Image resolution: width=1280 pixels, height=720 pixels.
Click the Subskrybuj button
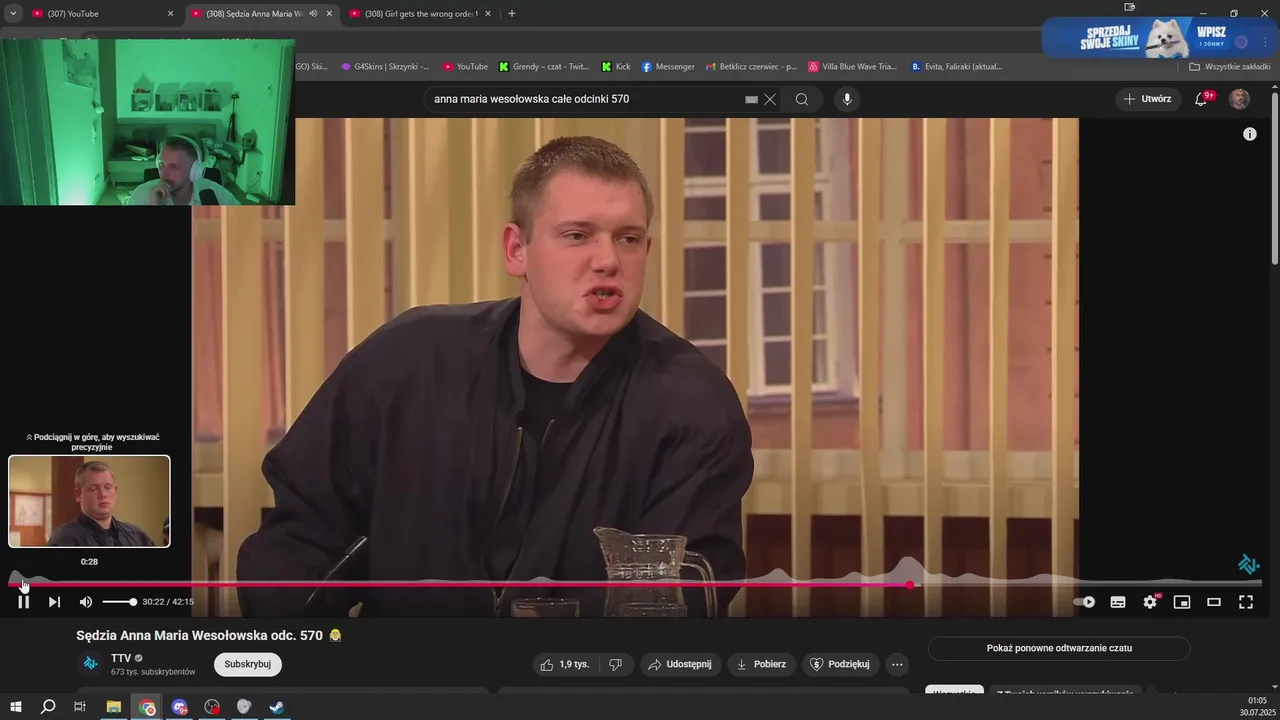248,664
